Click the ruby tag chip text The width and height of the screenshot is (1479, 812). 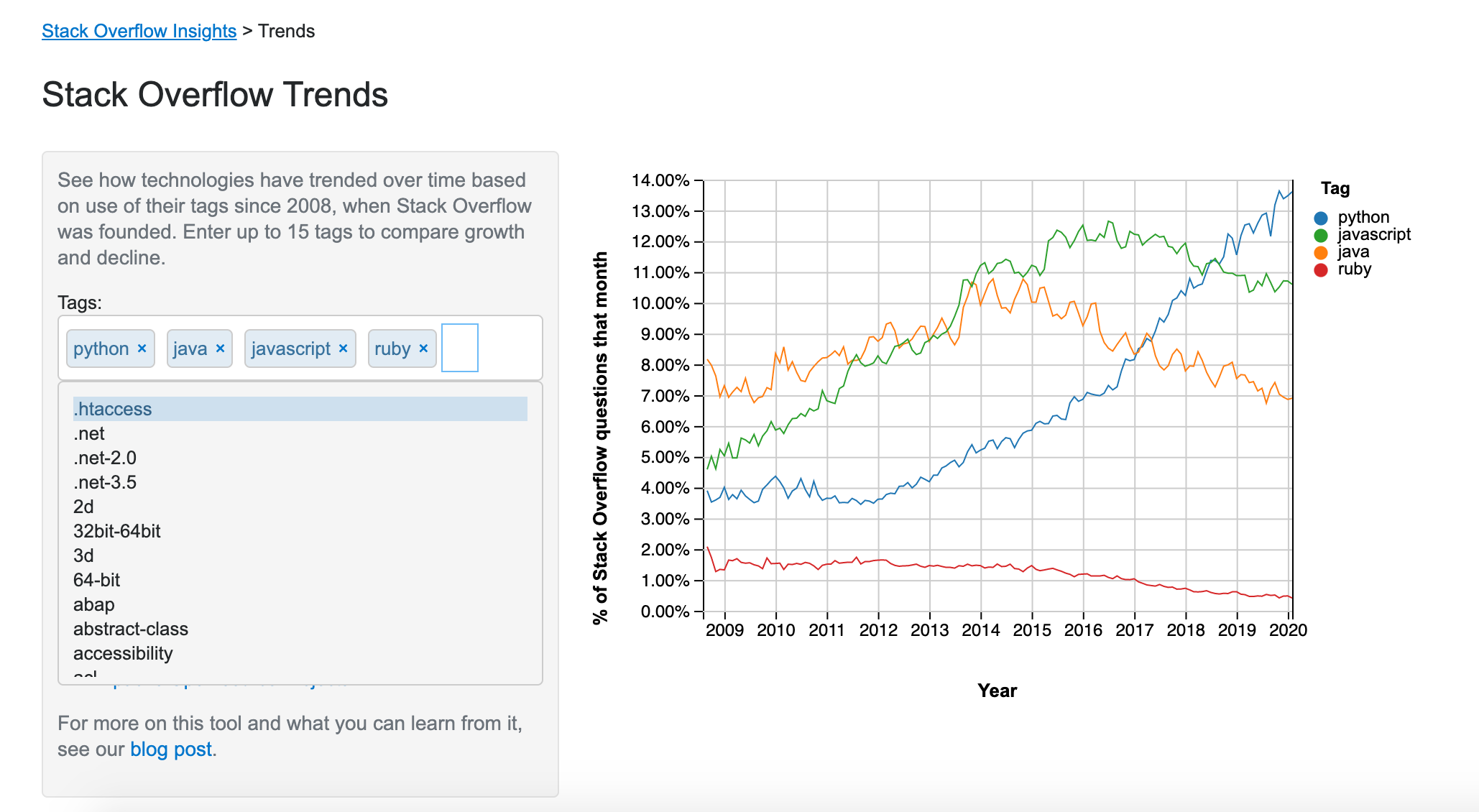pyautogui.click(x=392, y=349)
